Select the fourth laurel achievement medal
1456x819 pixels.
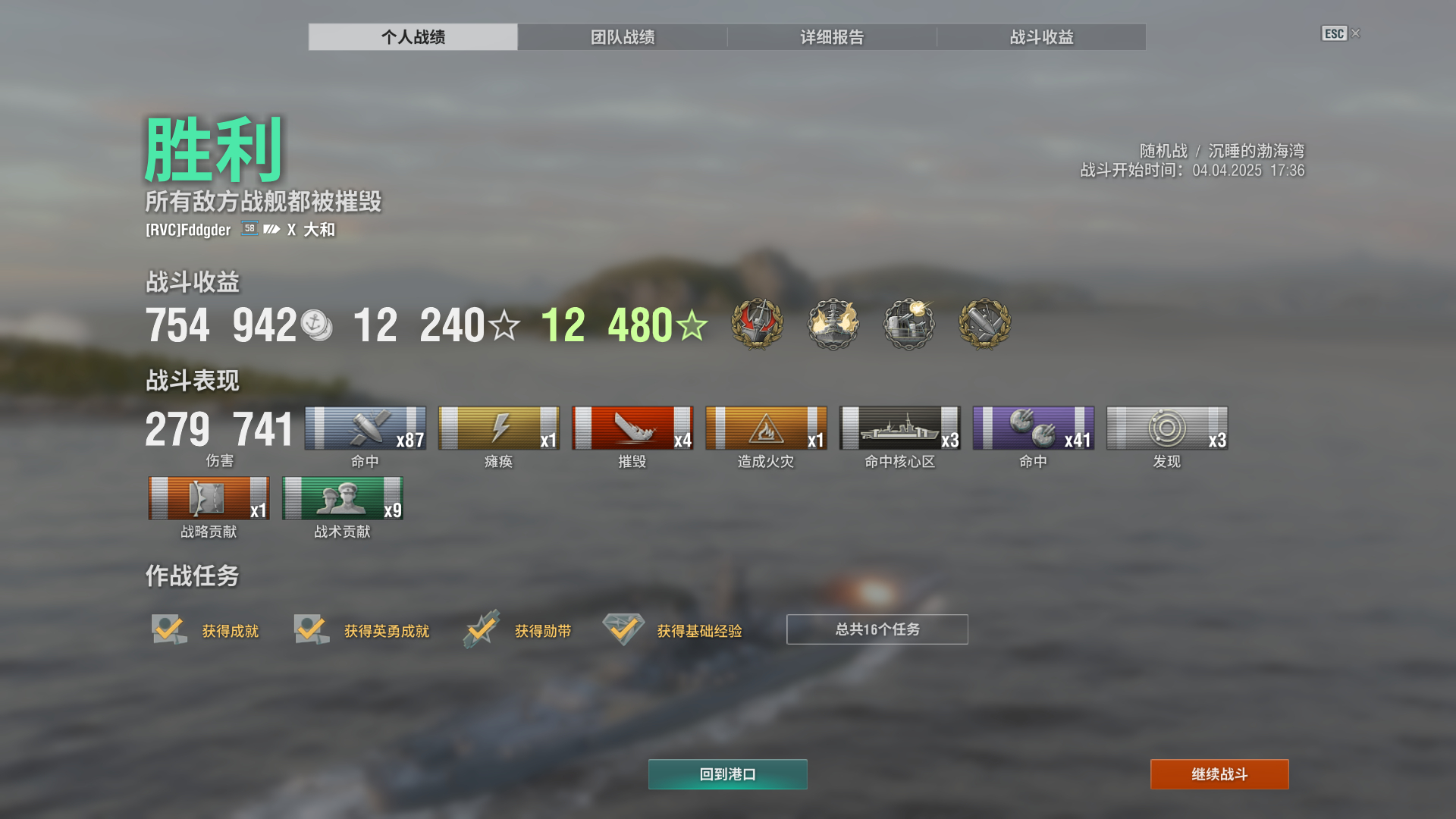coord(984,325)
